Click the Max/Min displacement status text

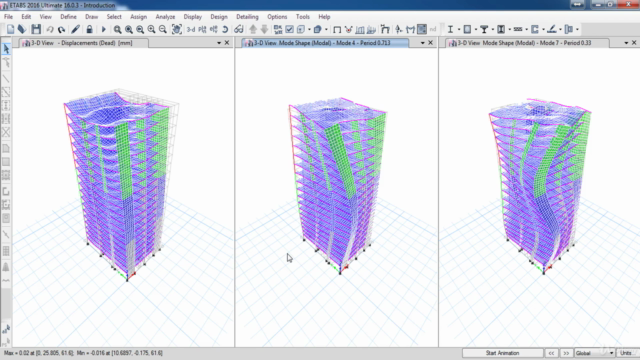pyautogui.click(x=83, y=353)
